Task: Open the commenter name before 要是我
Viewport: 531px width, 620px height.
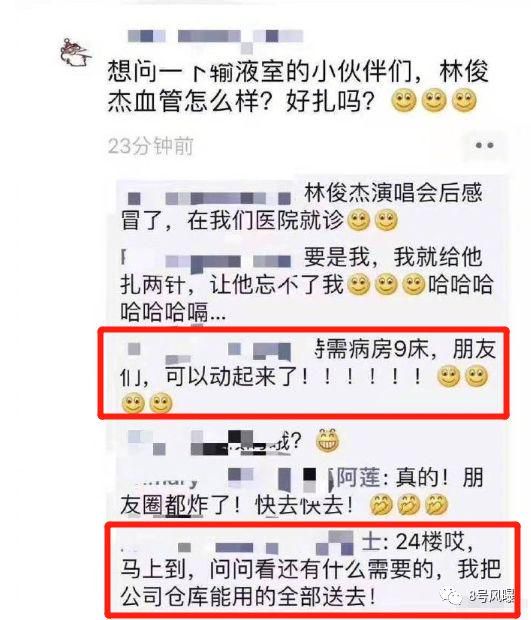Action: tap(206, 260)
